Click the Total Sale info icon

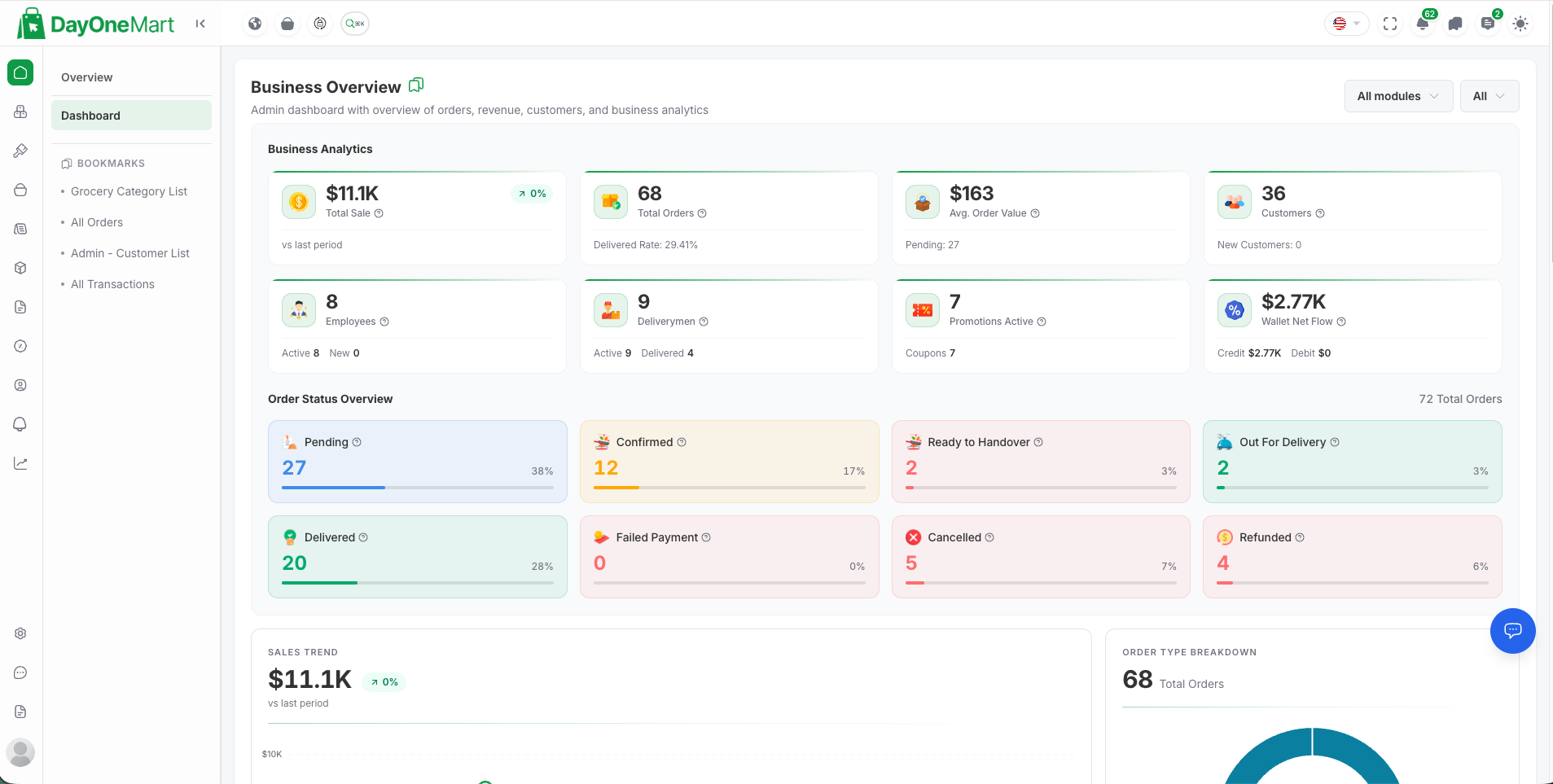tap(379, 213)
